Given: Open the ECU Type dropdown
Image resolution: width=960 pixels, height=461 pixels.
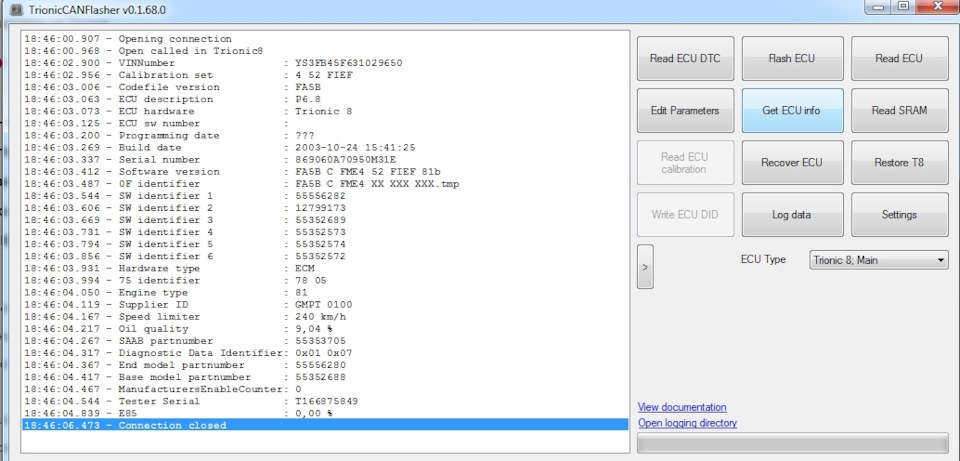Looking at the screenshot, I should 879,260.
